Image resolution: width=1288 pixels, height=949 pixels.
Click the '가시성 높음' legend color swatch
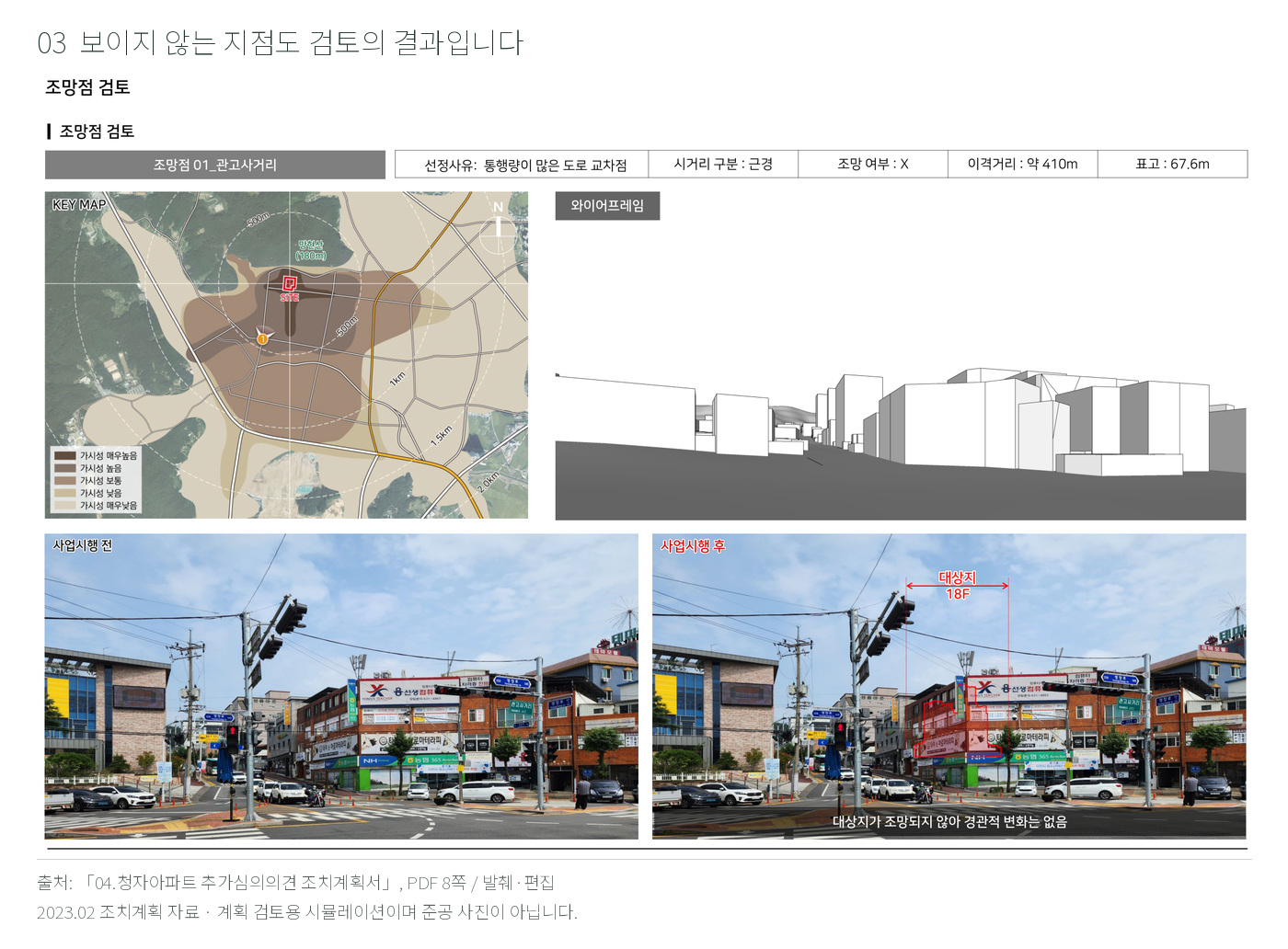point(64,468)
